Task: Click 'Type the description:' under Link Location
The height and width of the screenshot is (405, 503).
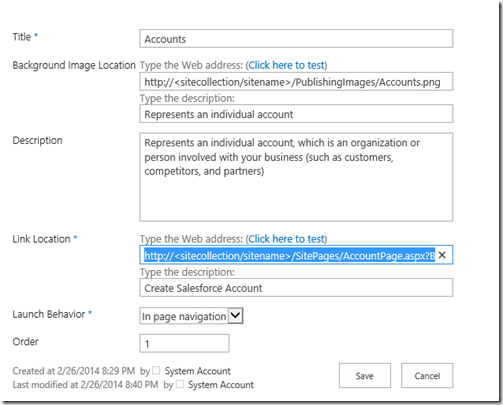Action: [x=187, y=272]
